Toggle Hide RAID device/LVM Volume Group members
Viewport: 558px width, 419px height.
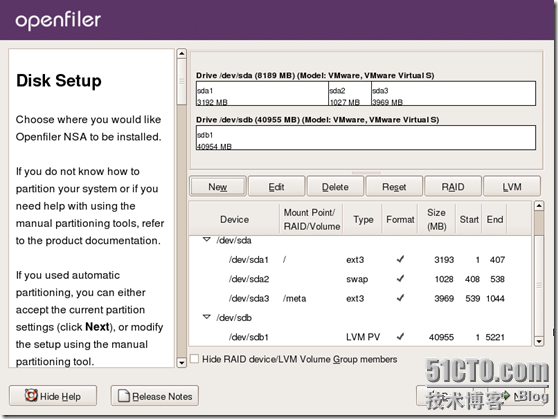[x=195, y=359]
